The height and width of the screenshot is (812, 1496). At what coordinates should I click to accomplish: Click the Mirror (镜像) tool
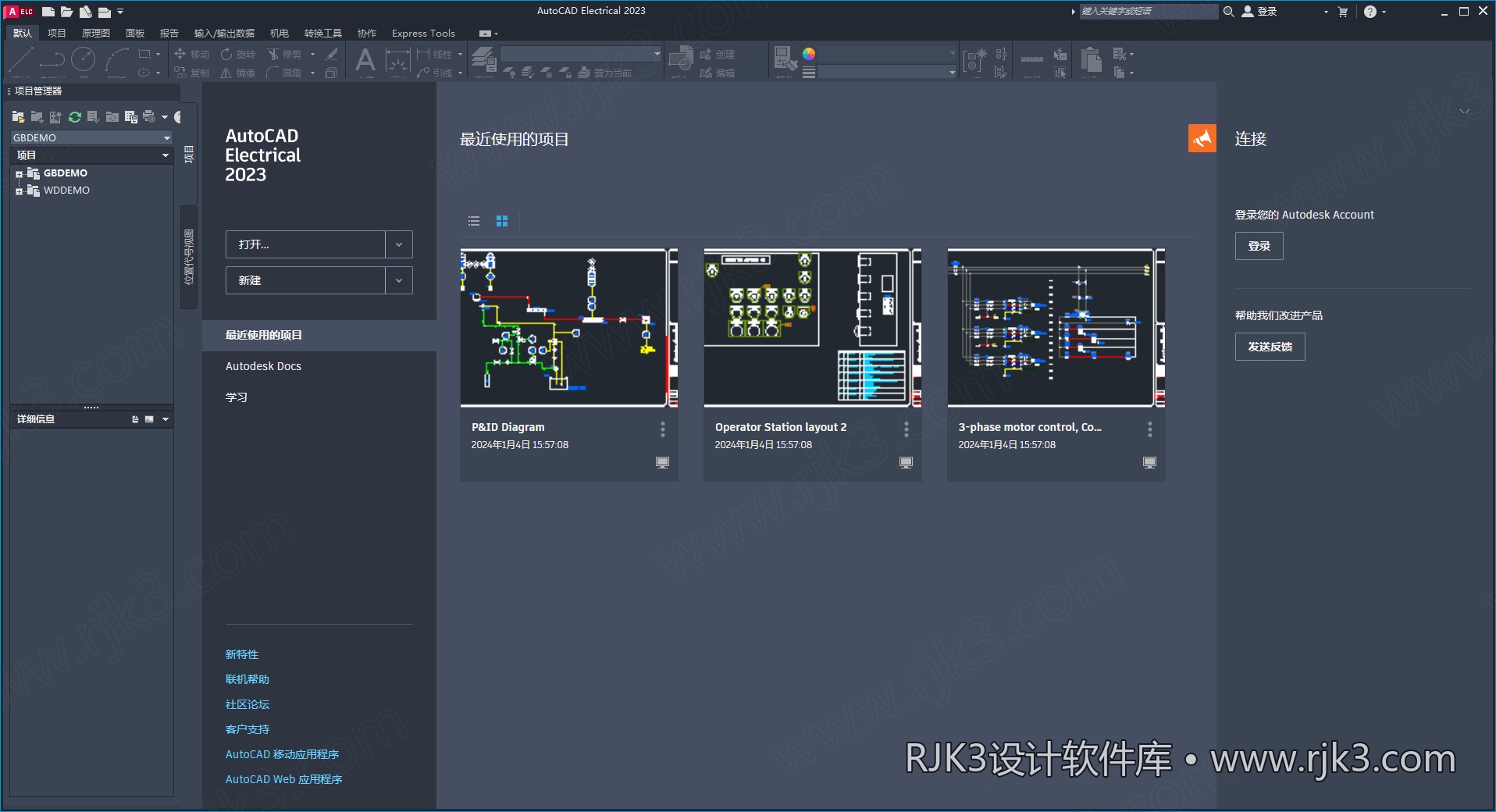click(237, 73)
